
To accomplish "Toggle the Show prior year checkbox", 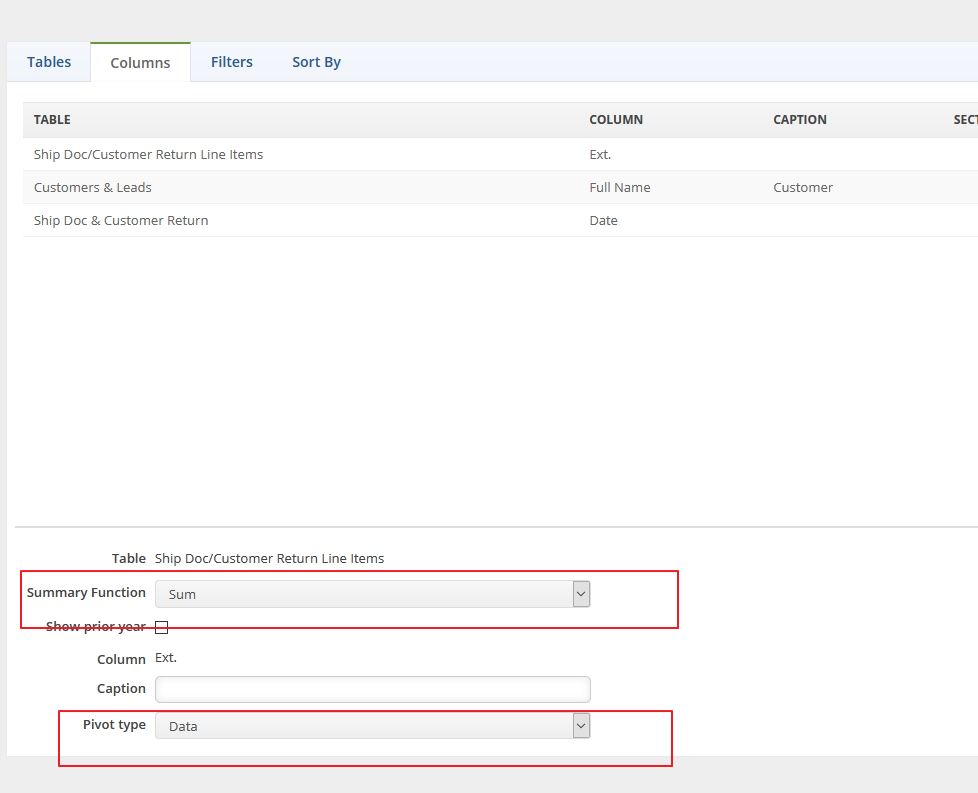I will (162, 627).
